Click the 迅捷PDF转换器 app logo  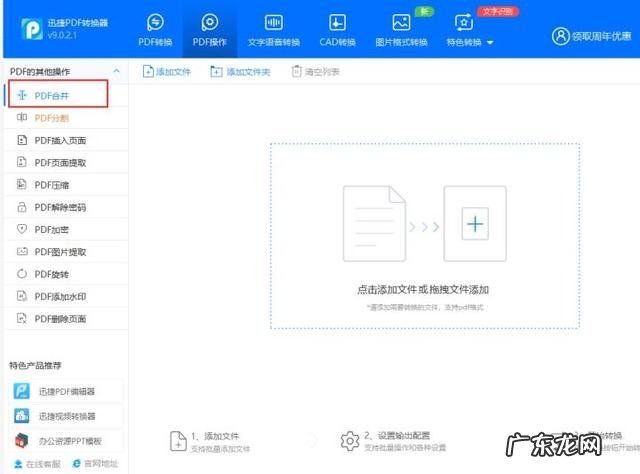(32, 29)
